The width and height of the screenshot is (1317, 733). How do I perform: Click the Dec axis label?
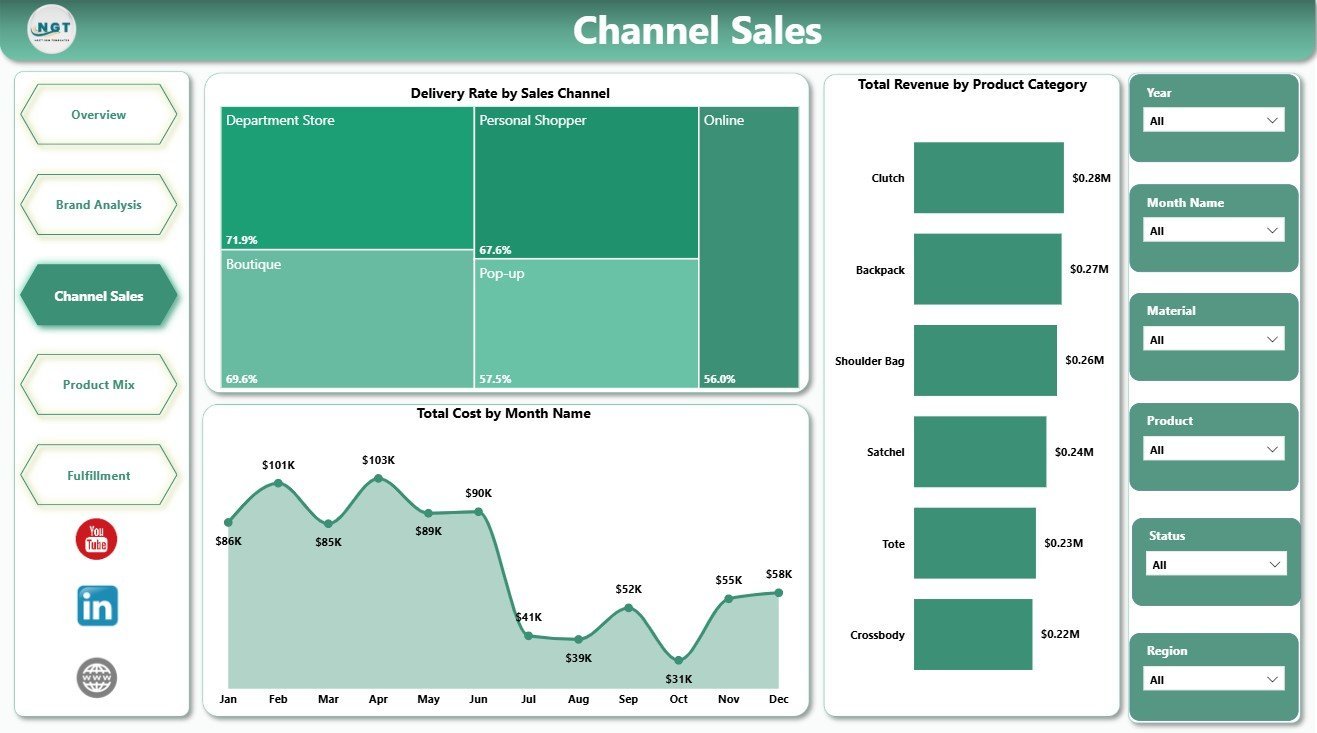click(779, 699)
